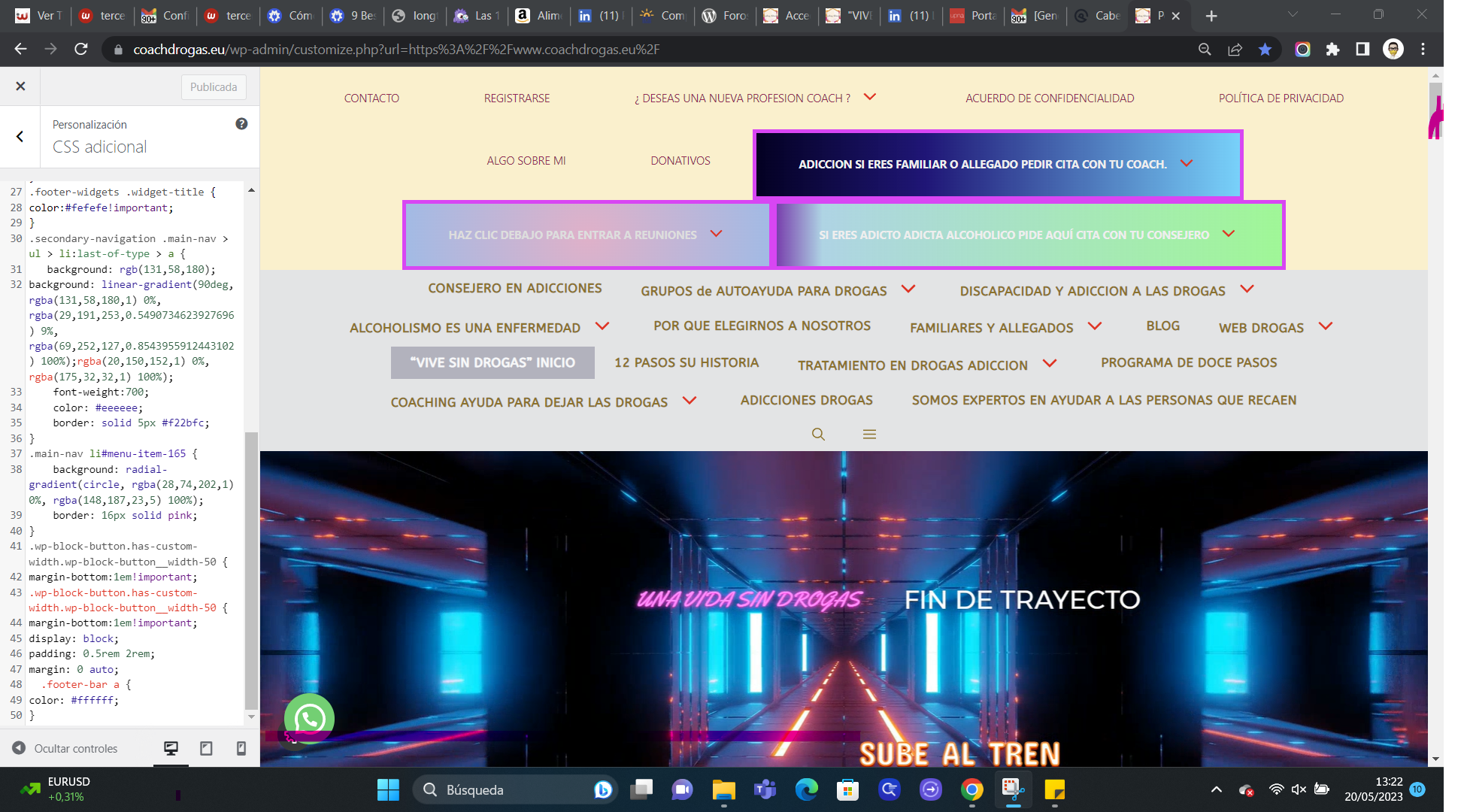Open the REGISTRARSE menu item

(517, 98)
